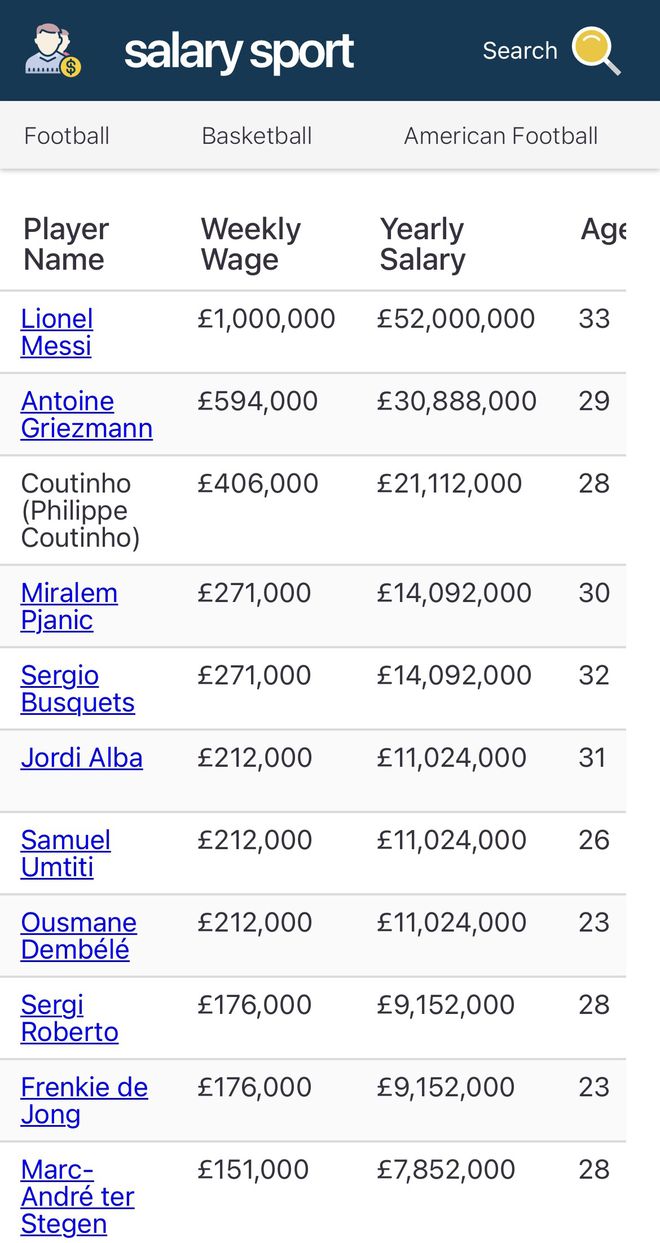660x1243 pixels.
Task: Open Lionel Messi's player page
Action: pyautogui.click(x=57, y=332)
